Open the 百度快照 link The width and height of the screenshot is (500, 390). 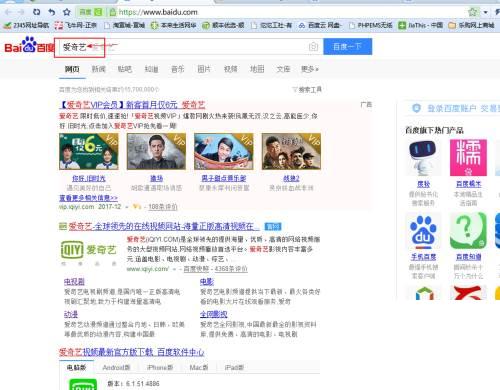tap(196, 269)
